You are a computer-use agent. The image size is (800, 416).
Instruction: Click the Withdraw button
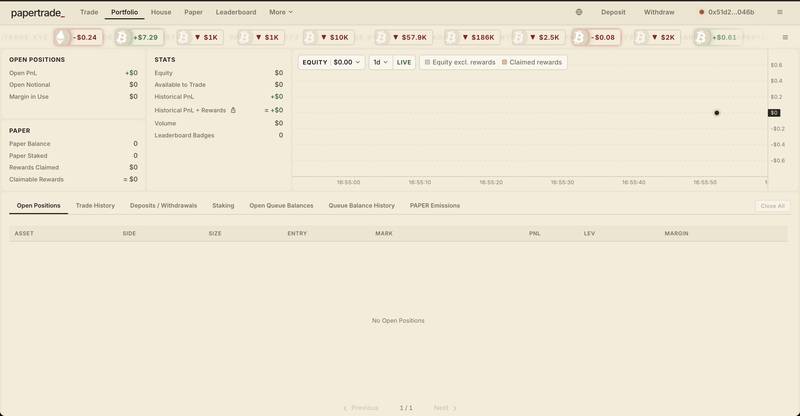coord(659,12)
